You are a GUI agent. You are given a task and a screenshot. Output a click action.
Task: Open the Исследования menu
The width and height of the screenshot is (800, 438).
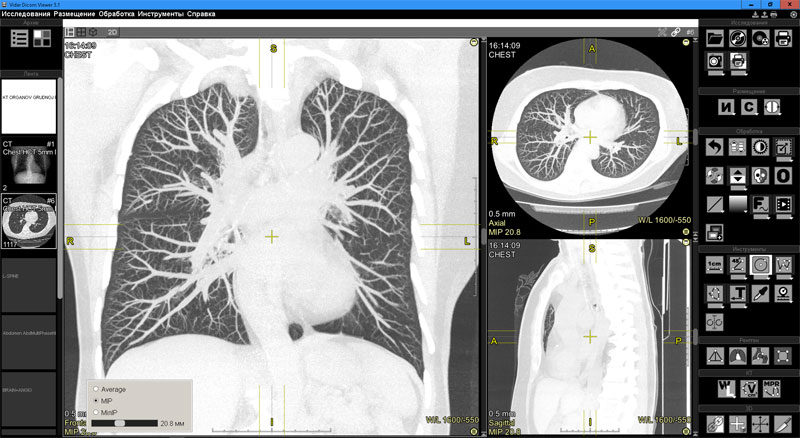[26, 14]
